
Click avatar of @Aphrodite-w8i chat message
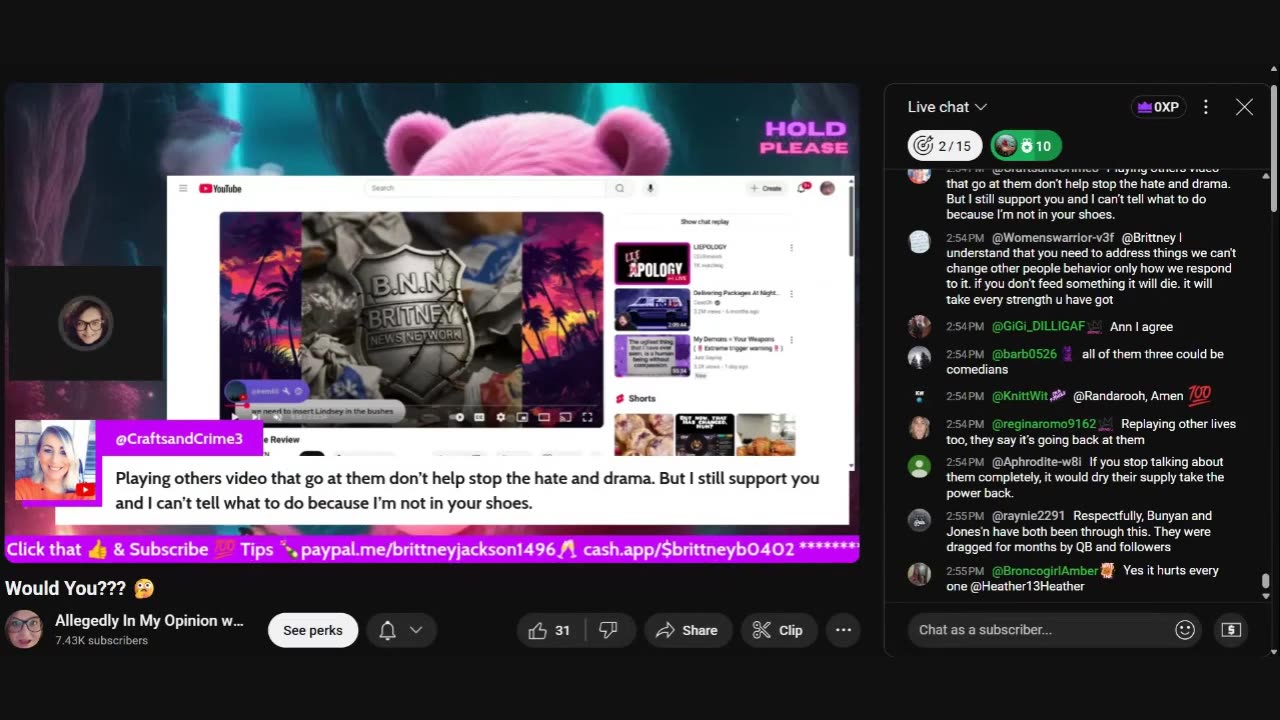click(919, 465)
